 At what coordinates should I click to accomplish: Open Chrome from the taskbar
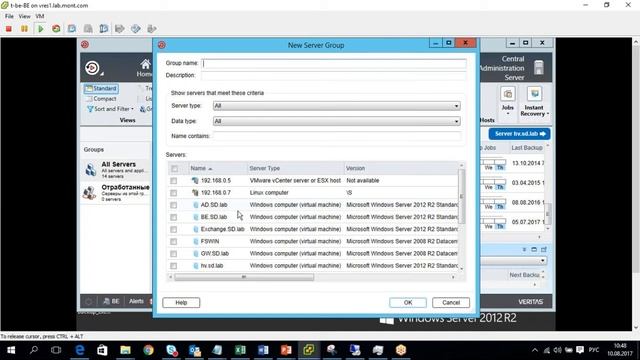148,350
